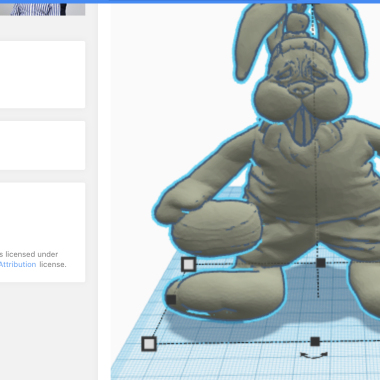
Task: Click the "licensed under" text in bottom card
Action: 32,254
